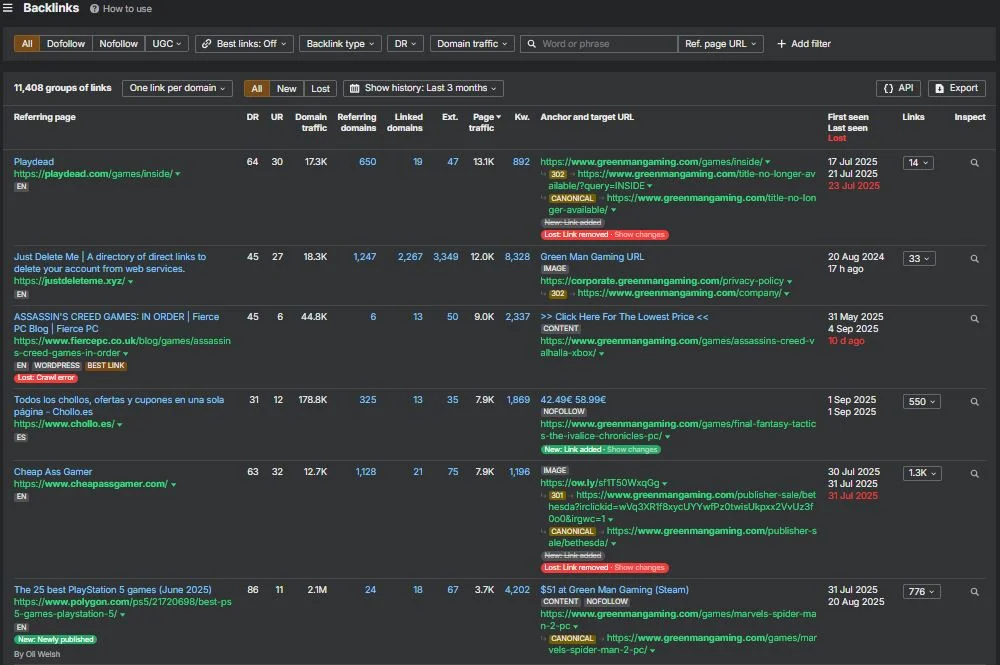Expand the 550 links dropdown
The image size is (1000, 665).
tap(922, 402)
